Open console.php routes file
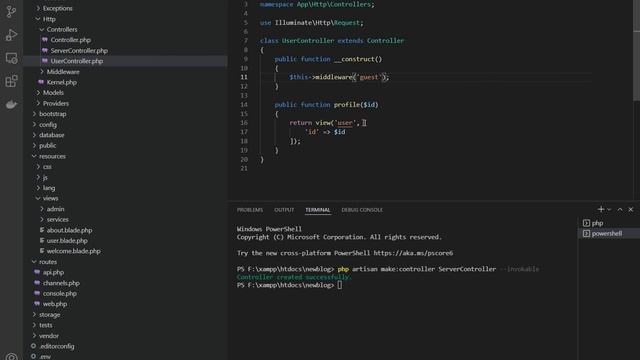640x360 pixels. point(60,293)
